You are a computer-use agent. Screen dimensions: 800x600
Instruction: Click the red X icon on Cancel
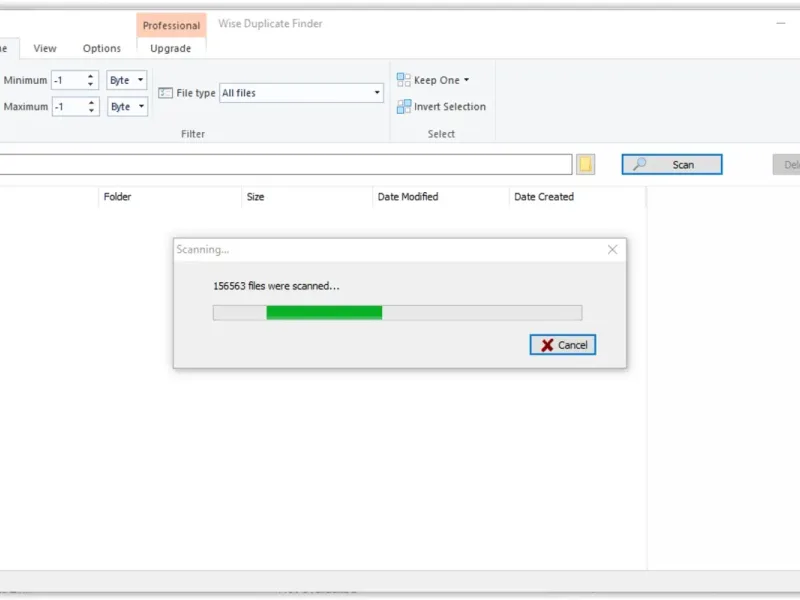(547, 345)
